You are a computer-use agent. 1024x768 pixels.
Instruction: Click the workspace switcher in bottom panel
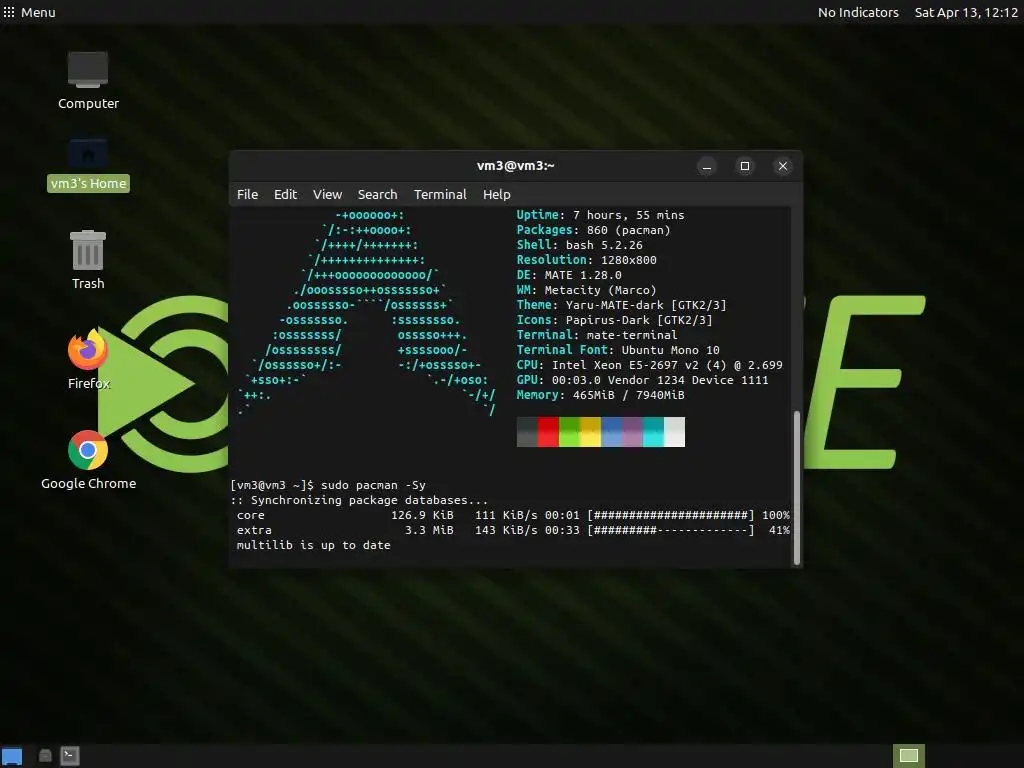[908, 756]
